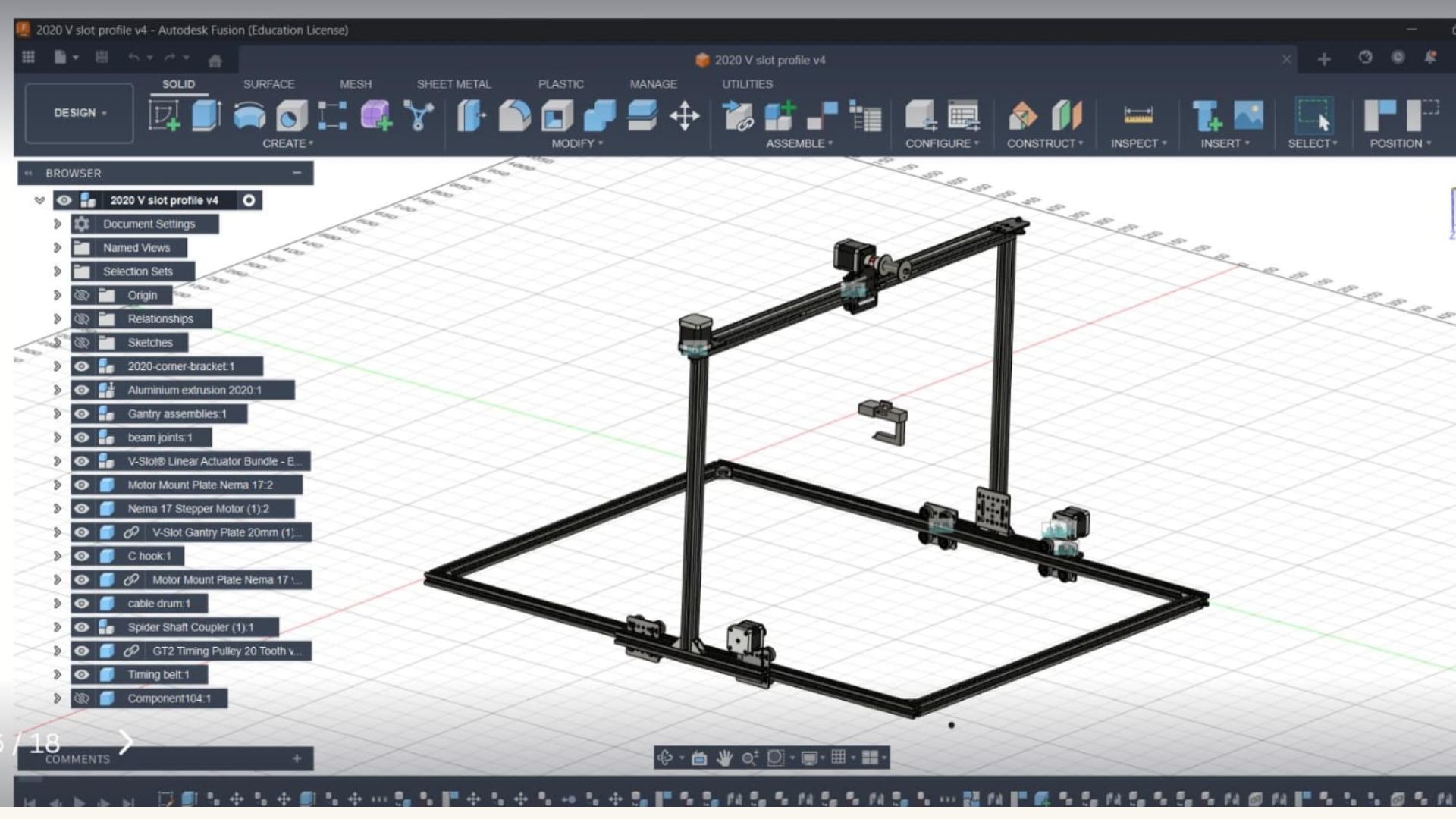Select the Revolve tool

(249, 115)
